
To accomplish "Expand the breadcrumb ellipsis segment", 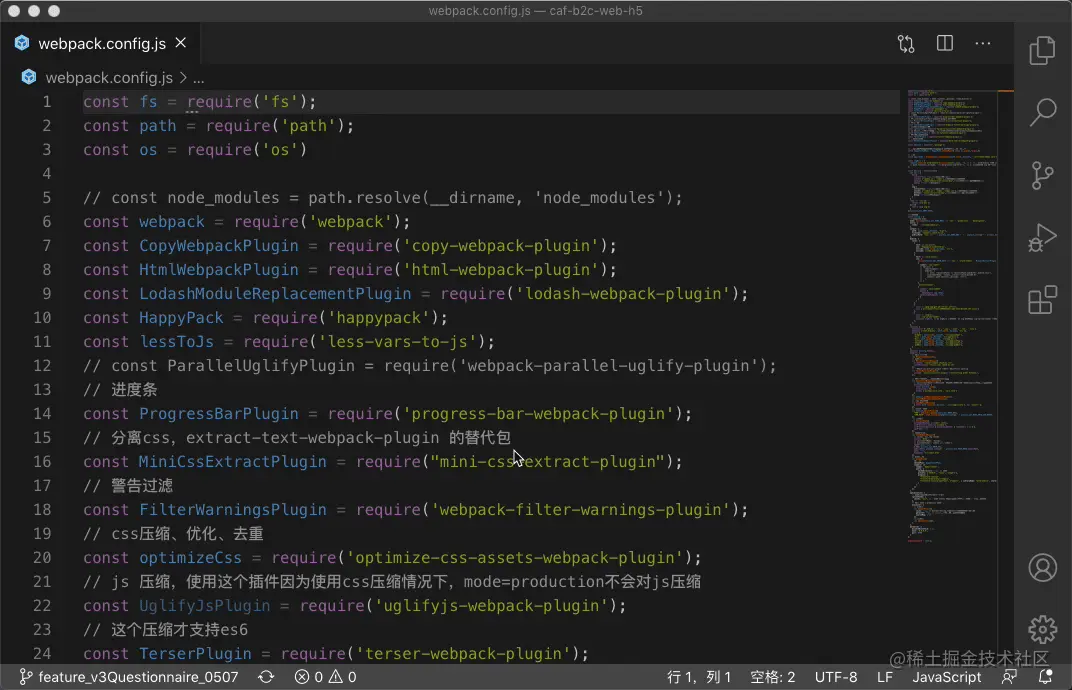I will [198, 78].
